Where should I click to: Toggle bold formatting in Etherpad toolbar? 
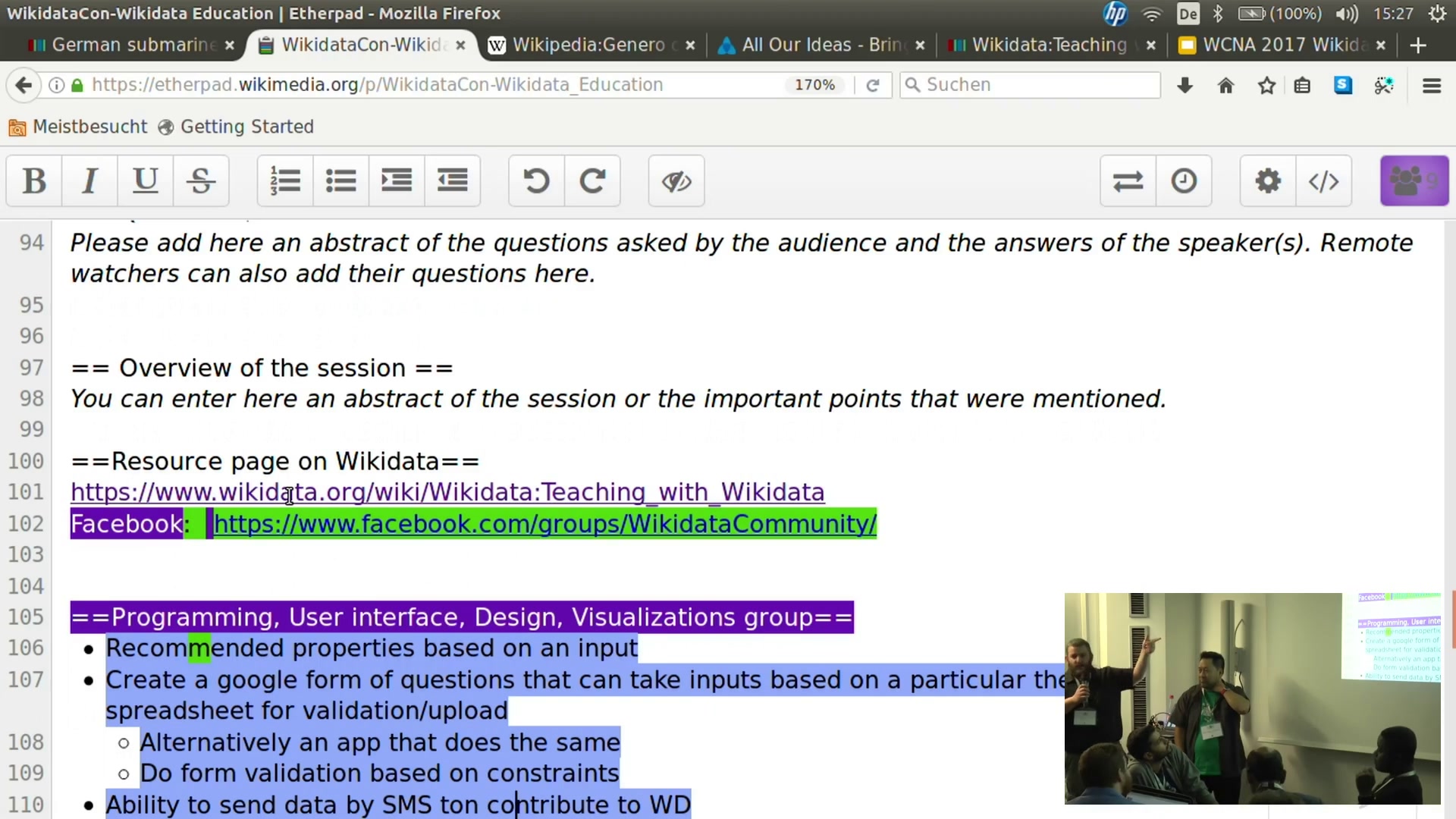pos(34,181)
